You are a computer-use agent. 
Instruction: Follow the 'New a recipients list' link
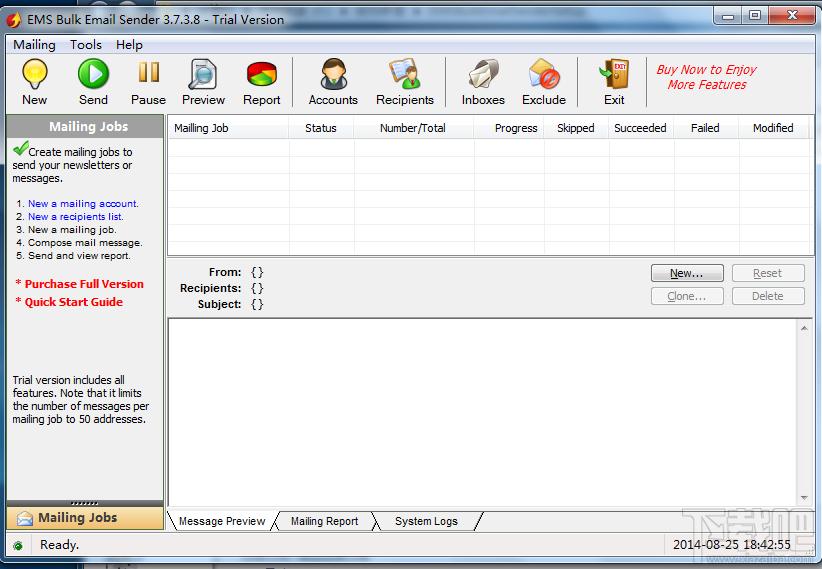pos(75,217)
